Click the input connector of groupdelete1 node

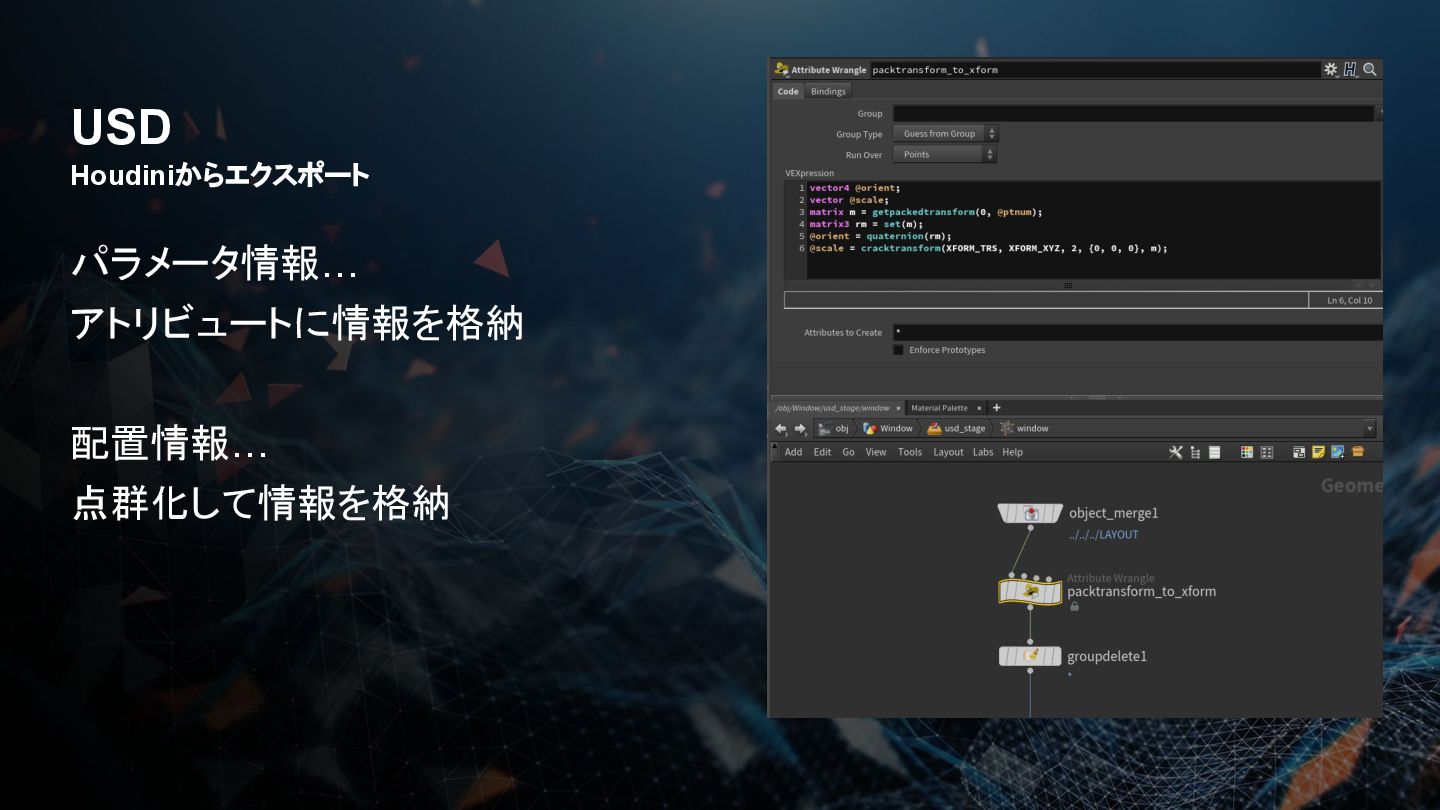pyautogui.click(x=1031, y=643)
